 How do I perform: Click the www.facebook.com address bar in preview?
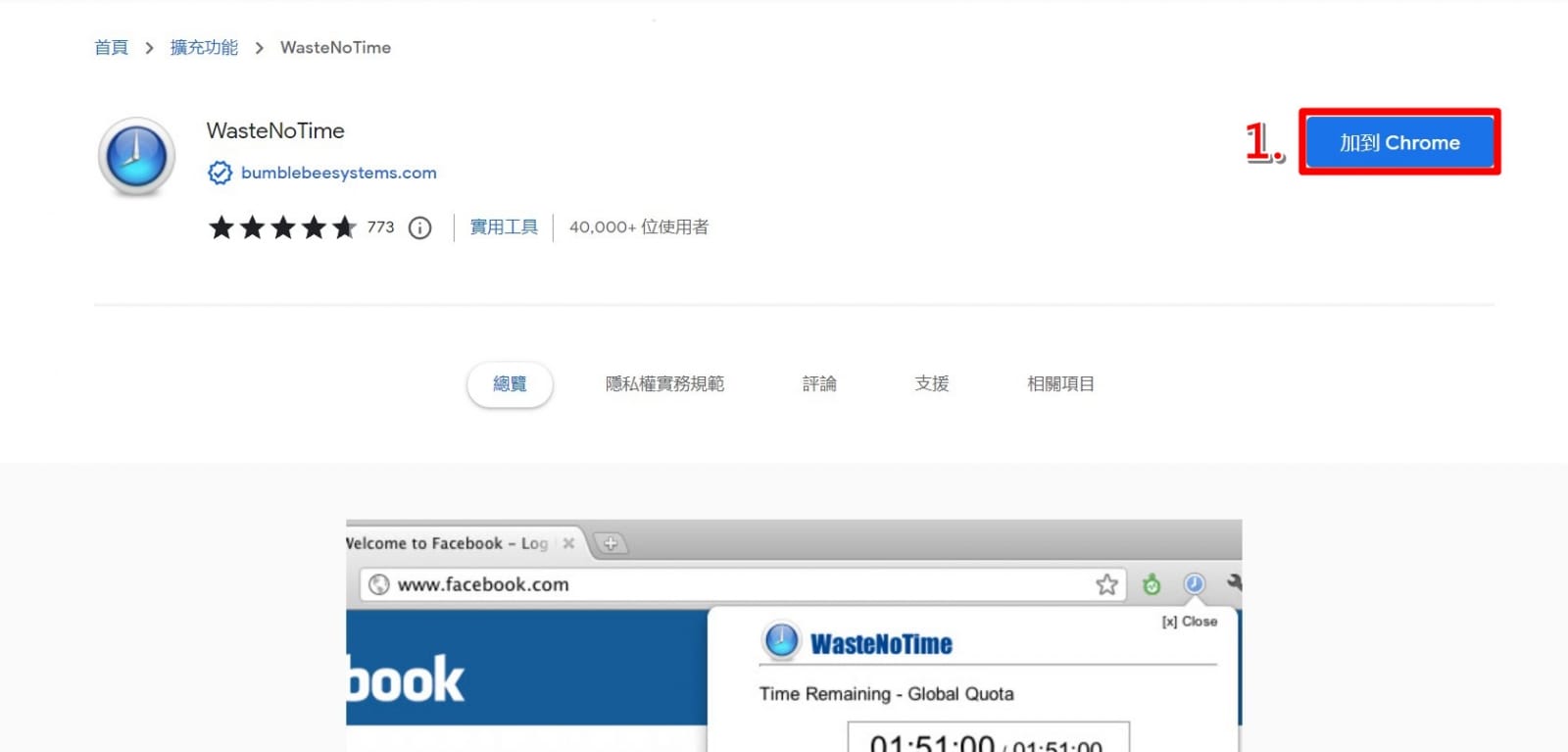coord(742,584)
